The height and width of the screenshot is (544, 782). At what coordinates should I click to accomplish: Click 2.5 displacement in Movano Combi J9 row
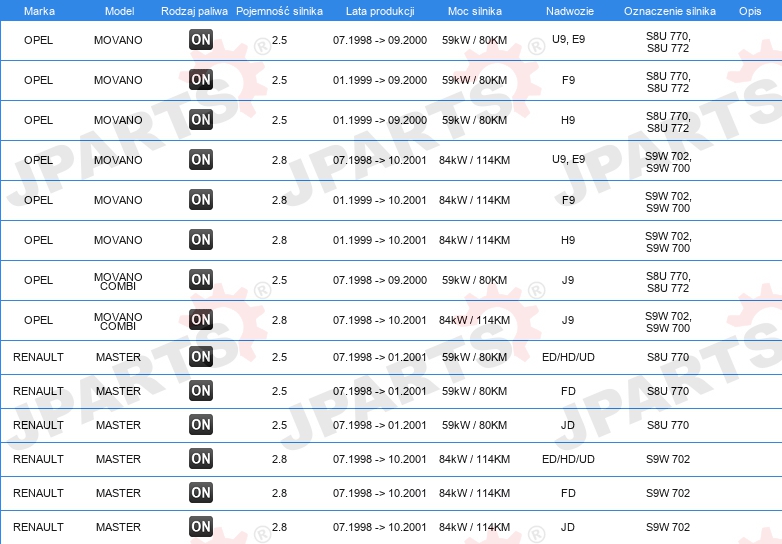click(279, 280)
